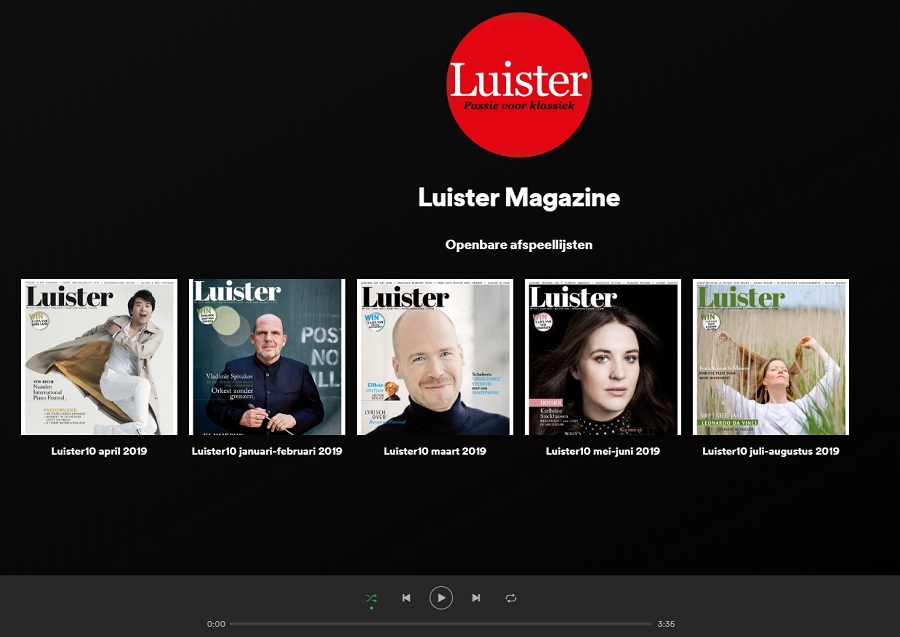Toggle shuffle playback
The image size is (900, 637).
click(x=371, y=598)
